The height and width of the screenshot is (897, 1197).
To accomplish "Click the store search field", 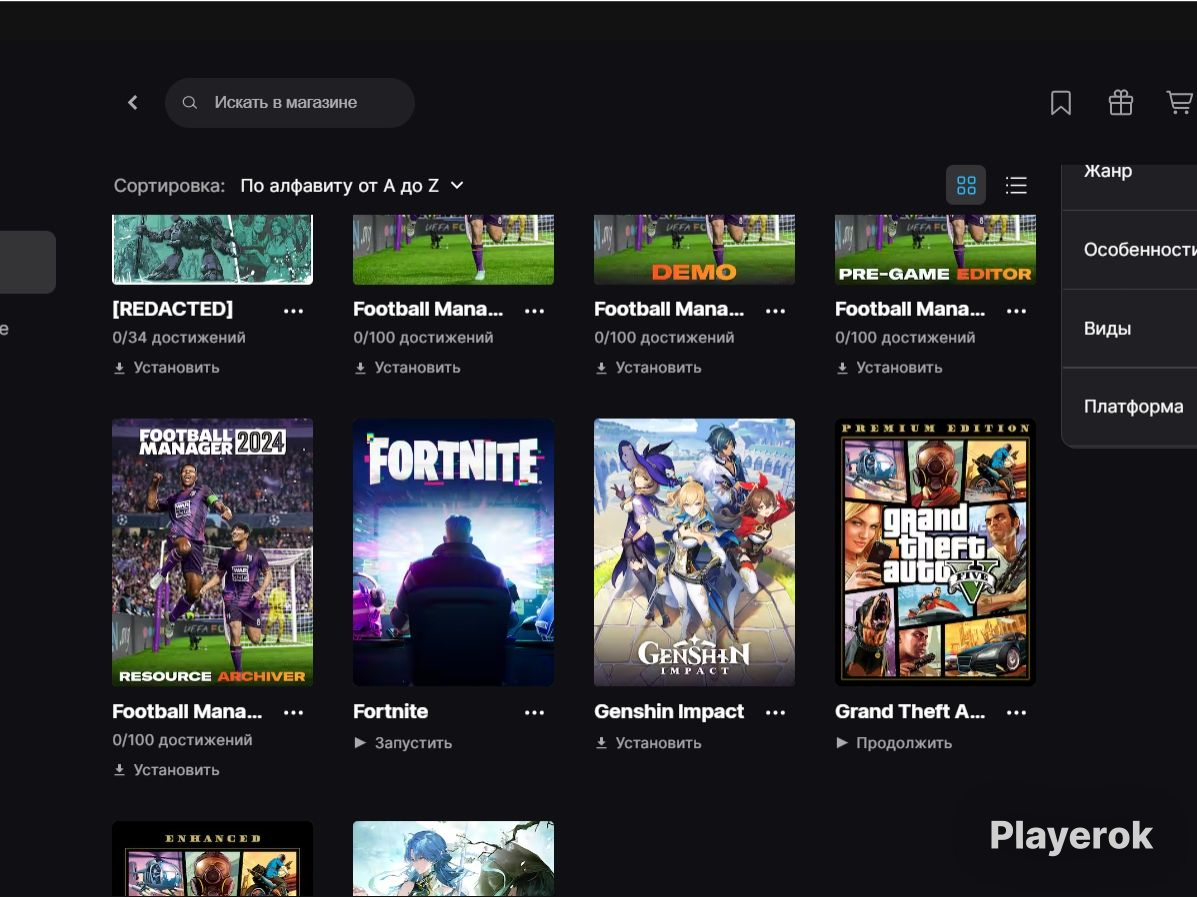I will [289, 102].
